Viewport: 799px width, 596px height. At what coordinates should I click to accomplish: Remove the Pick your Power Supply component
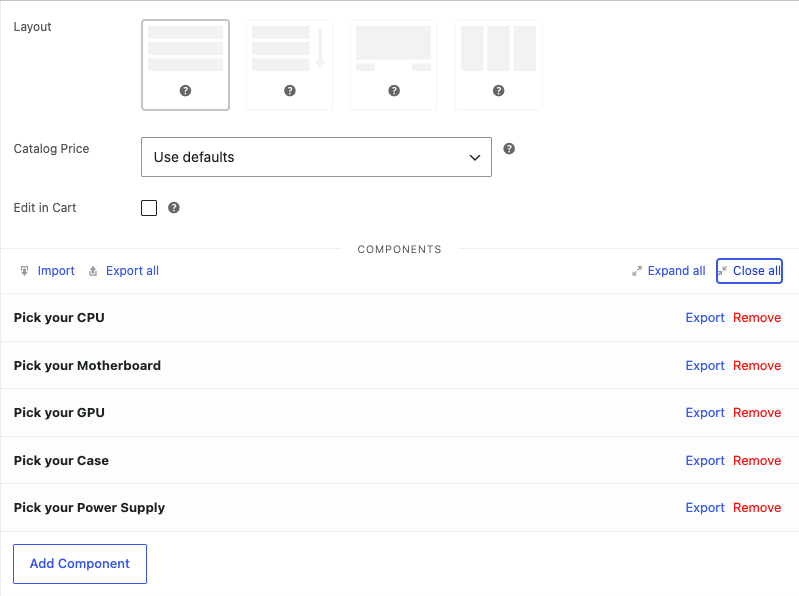(x=757, y=508)
